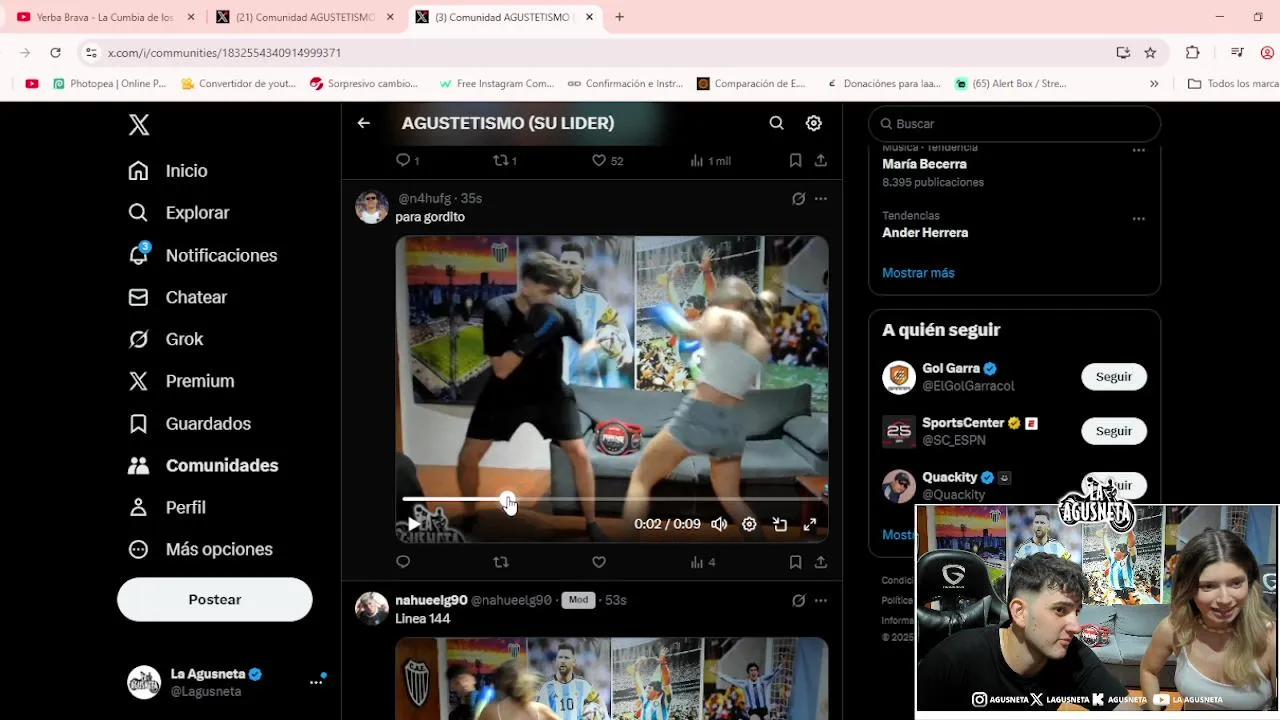The height and width of the screenshot is (720, 1280).
Task: Open Photopea bookmark
Action: pos(109,84)
